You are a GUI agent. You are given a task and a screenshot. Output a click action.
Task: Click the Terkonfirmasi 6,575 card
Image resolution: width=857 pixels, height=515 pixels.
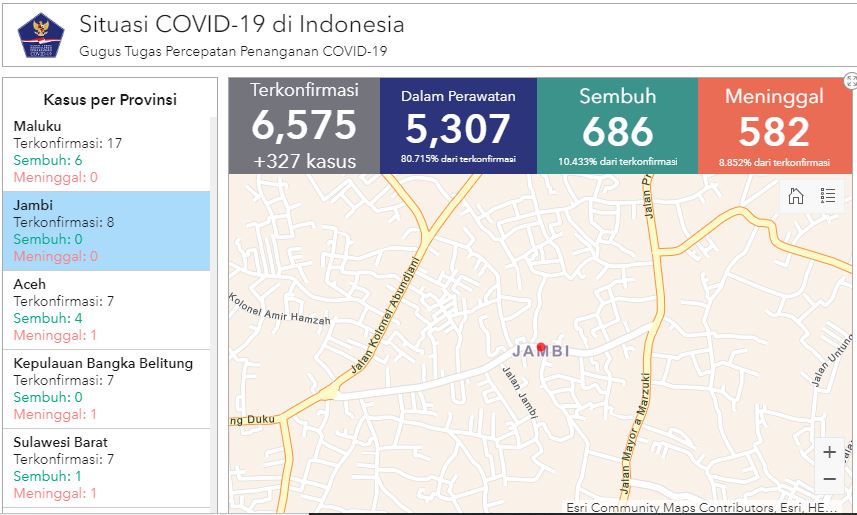click(x=304, y=126)
